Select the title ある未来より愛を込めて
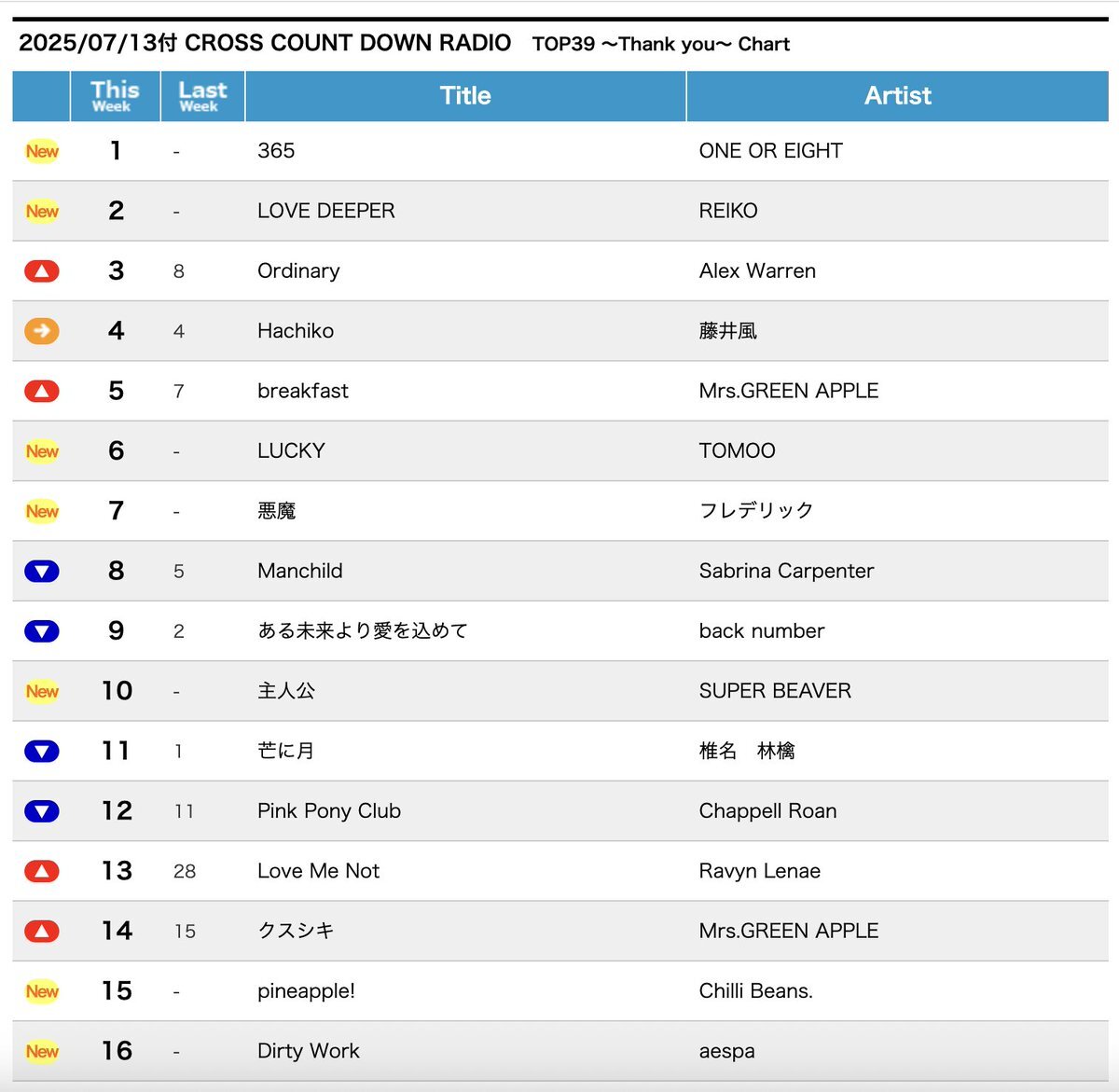This screenshot has width=1119, height=1092. pos(363,631)
